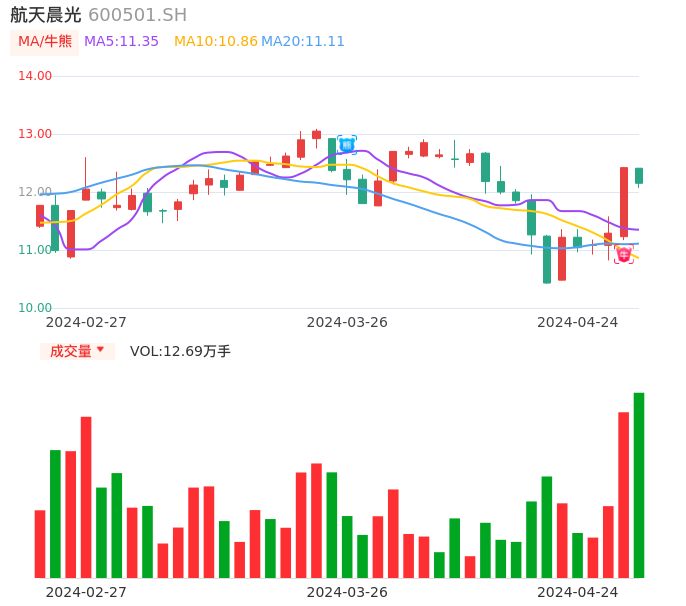This screenshot has height=606, width=686.
Task: Click 2024-03-26 date below the volume chart
Action: (x=347, y=592)
